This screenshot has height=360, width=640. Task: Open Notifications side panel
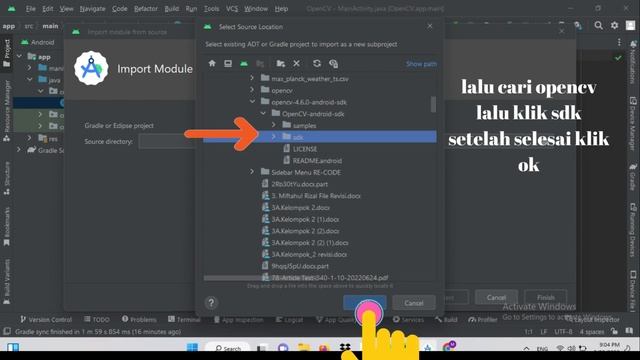coord(633,61)
